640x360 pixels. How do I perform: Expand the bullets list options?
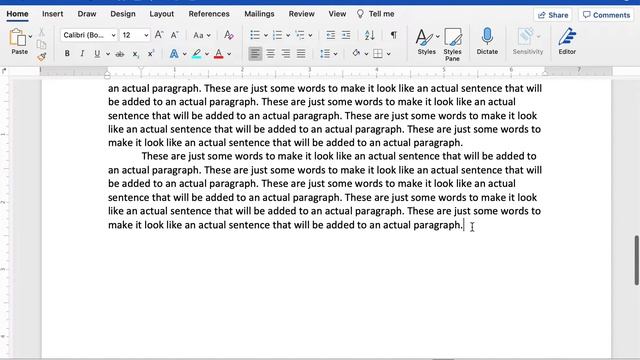tap(265, 36)
